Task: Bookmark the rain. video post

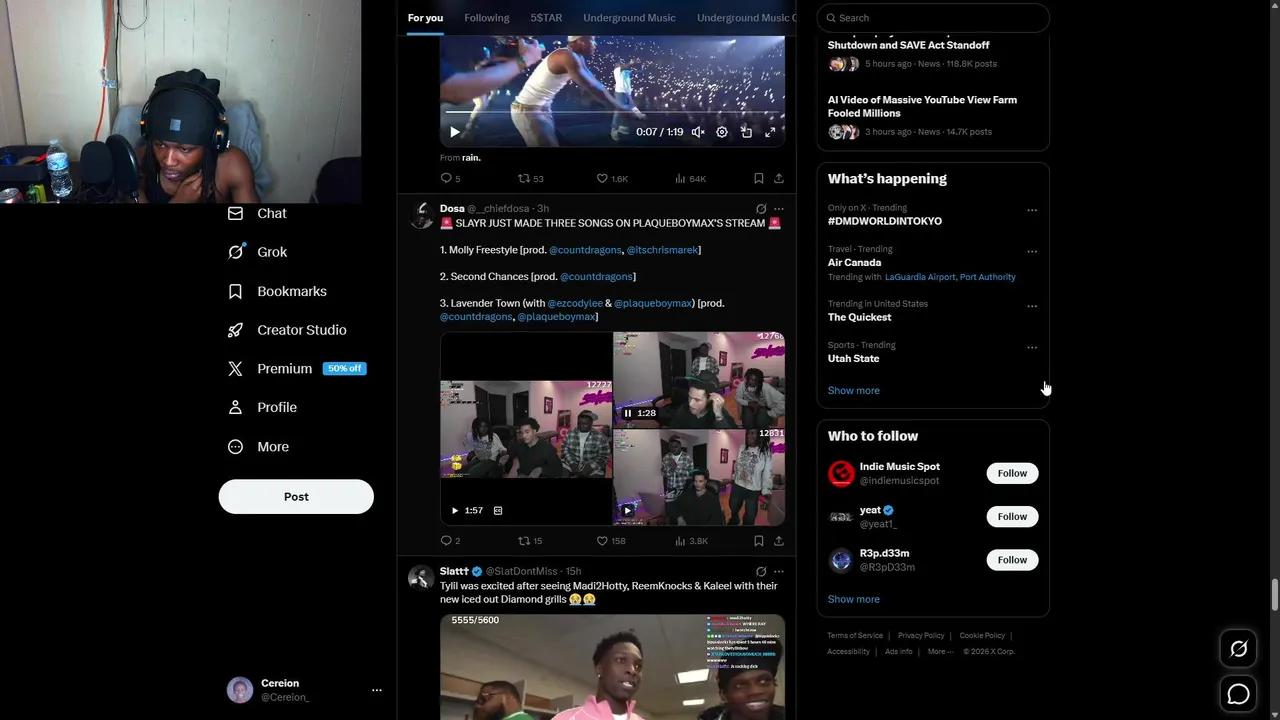Action: tap(759, 178)
